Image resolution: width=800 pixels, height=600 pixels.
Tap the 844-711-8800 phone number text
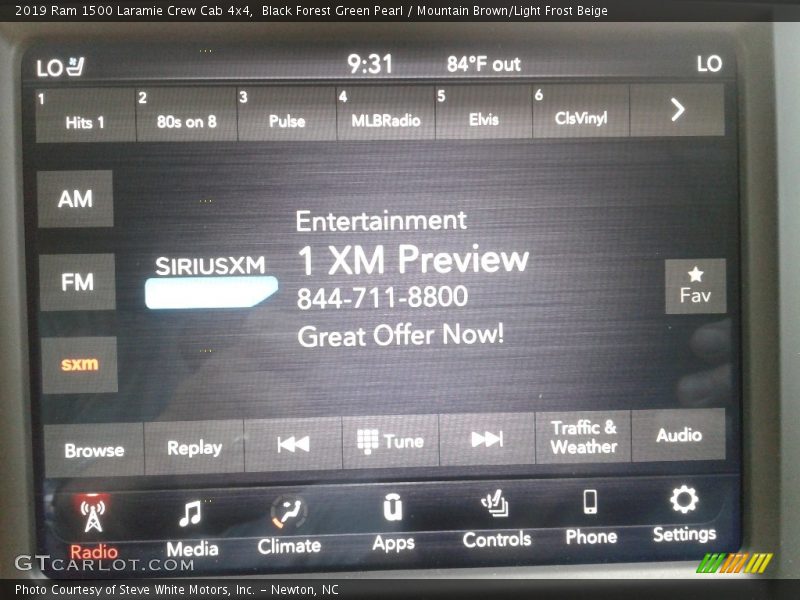coord(382,297)
